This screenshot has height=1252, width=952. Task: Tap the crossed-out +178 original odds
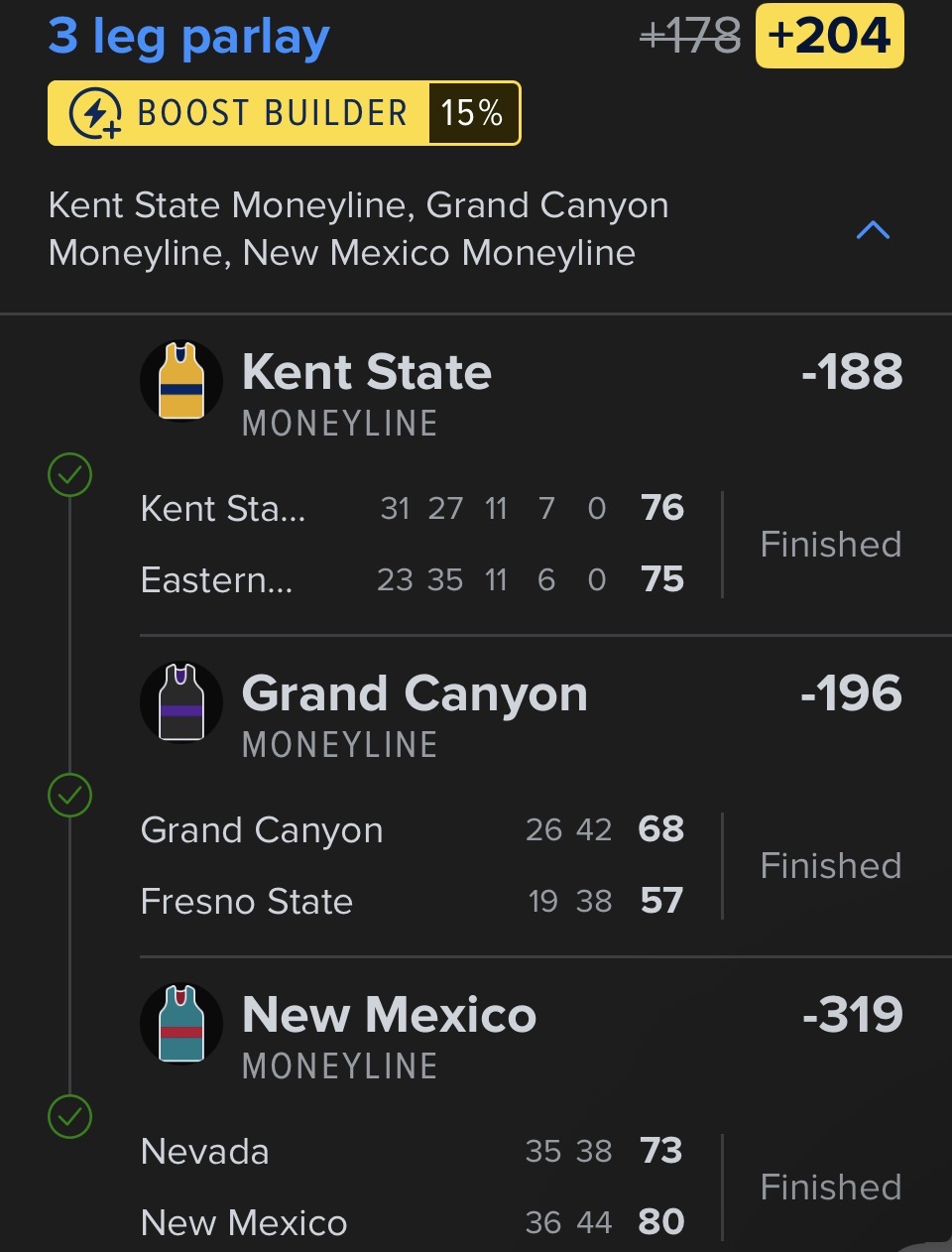coord(690,37)
